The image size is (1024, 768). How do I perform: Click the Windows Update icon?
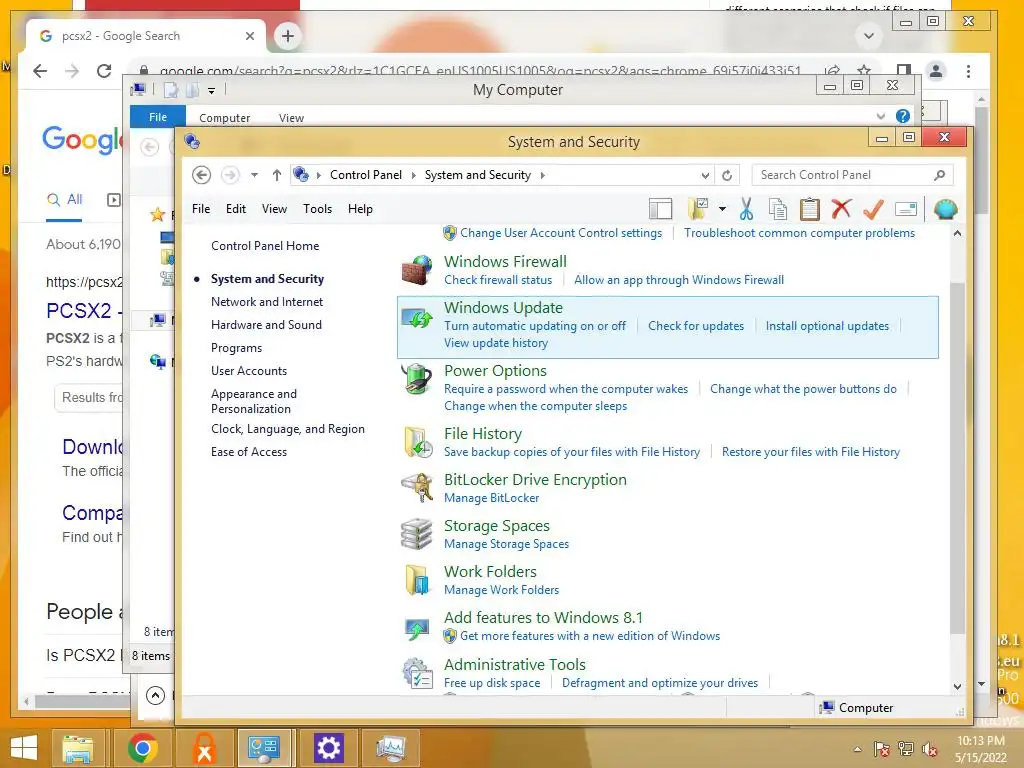point(417,317)
